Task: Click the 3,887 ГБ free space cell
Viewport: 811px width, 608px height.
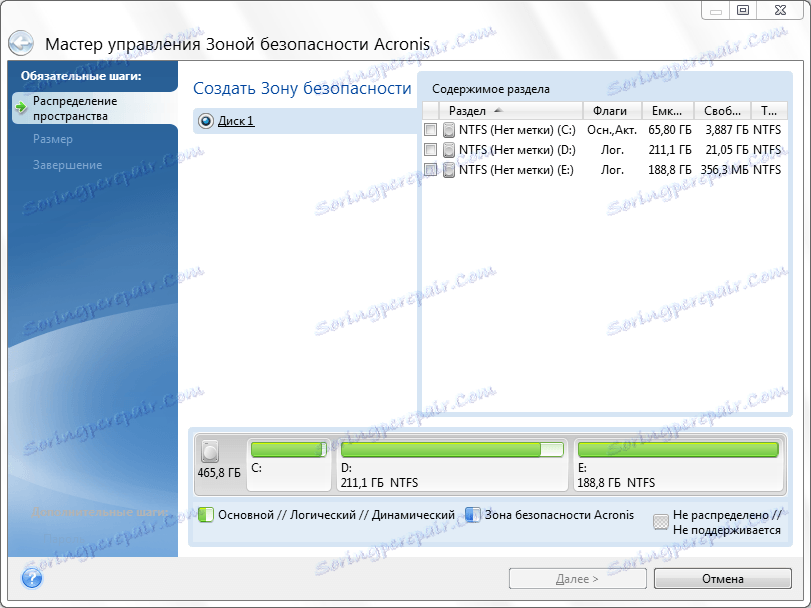Action: (x=727, y=130)
